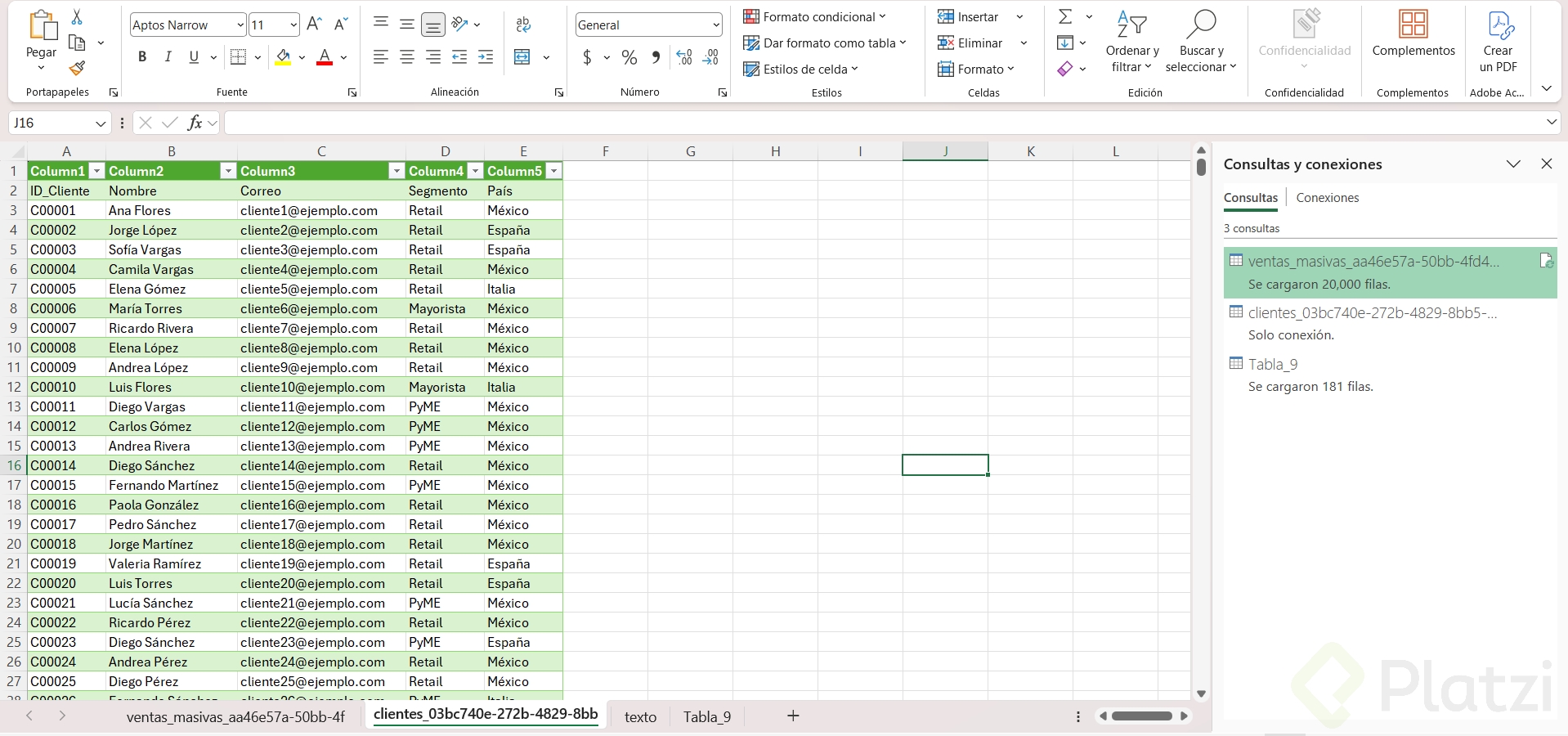Click Insertar cells button
The image size is (1568, 736).
pos(969,16)
